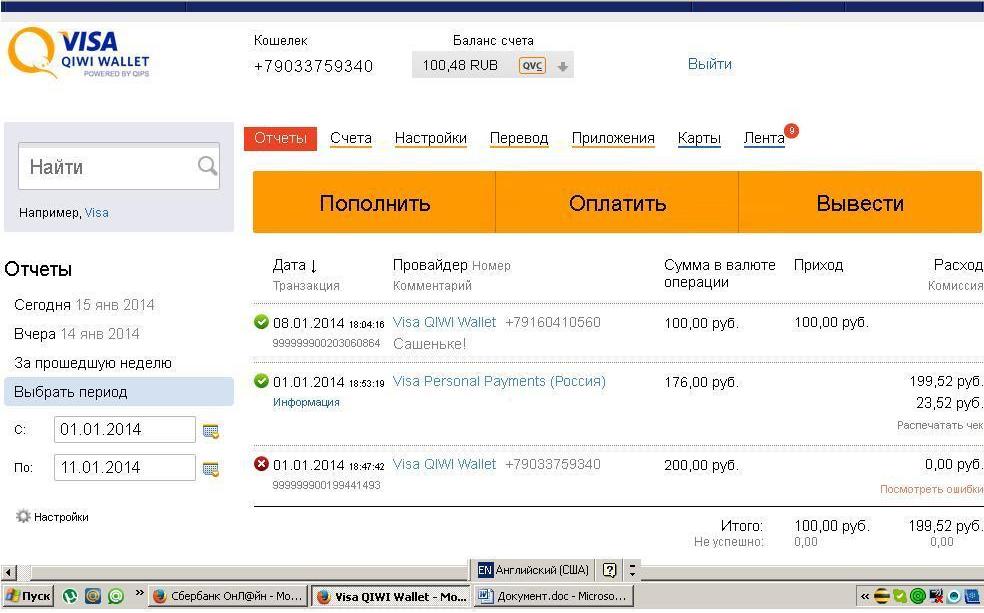Click wallet number +79033759340 in header
This screenshot has width=984, height=613.
[313, 66]
